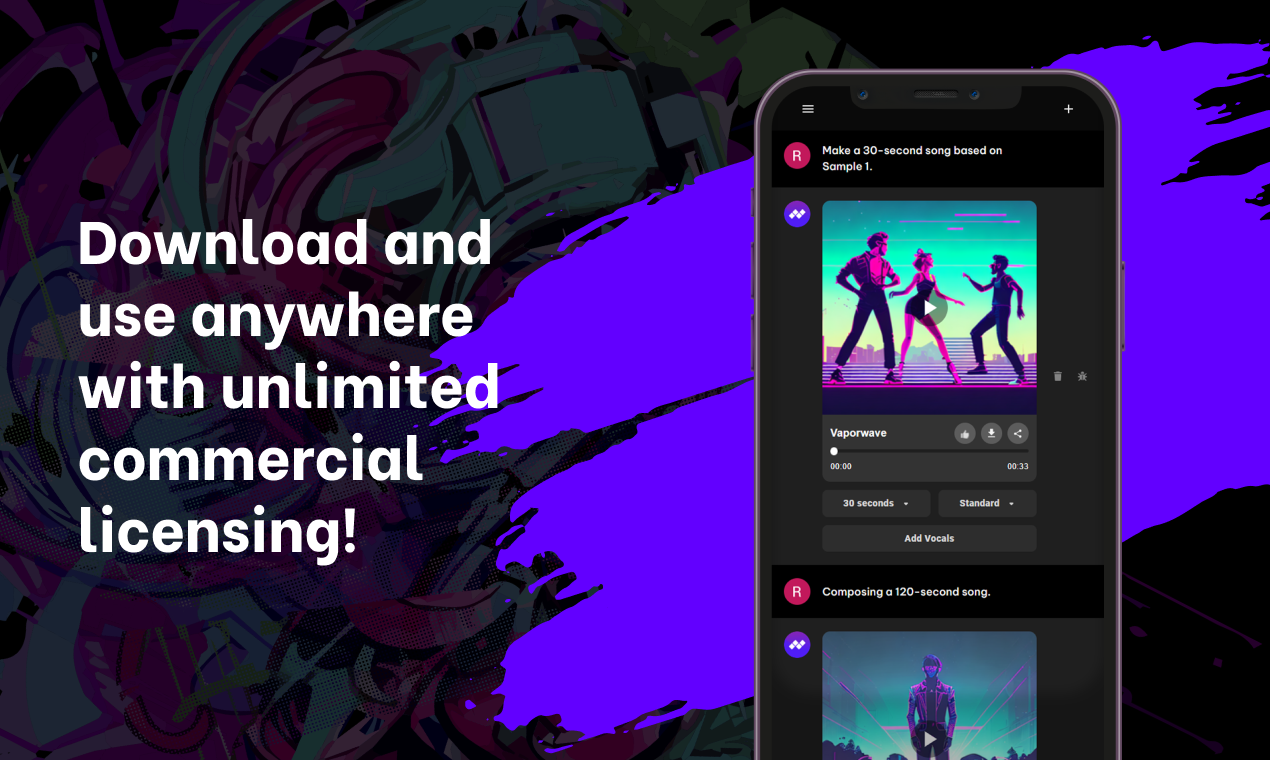This screenshot has width=1270, height=760.
Task: Share the Vaporwave track
Action: click(1018, 433)
